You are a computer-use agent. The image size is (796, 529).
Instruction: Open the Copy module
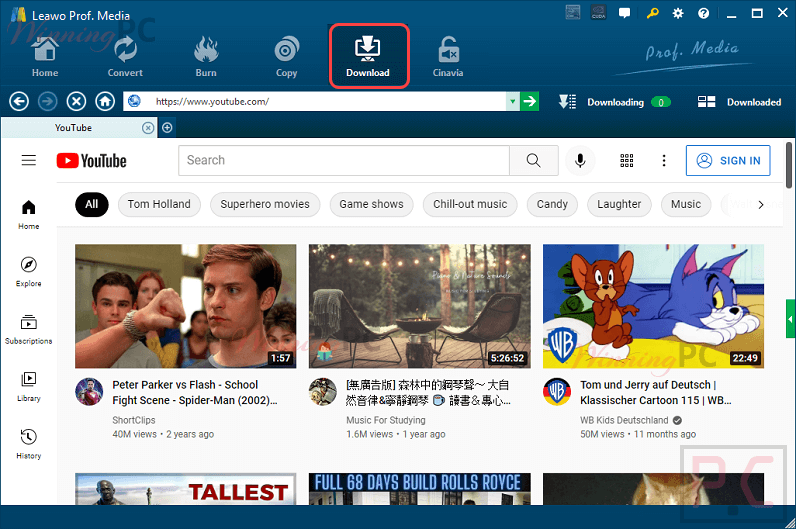click(286, 57)
